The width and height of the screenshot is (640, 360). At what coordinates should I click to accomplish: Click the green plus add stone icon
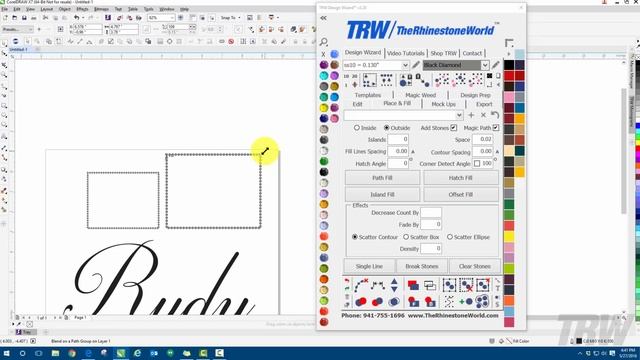point(466,302)
